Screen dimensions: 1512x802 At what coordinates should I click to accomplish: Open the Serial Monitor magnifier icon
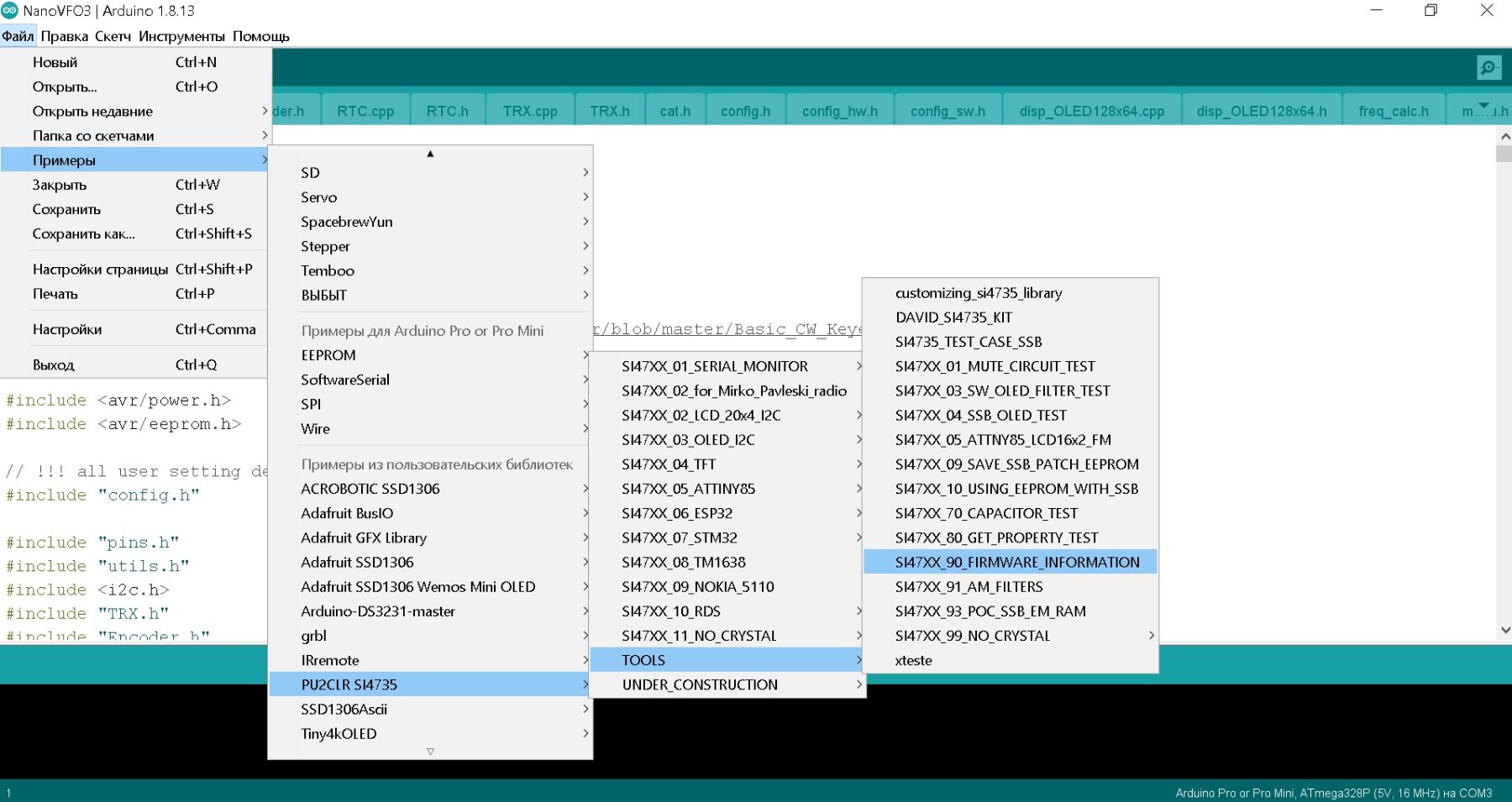pos(1488,67)
